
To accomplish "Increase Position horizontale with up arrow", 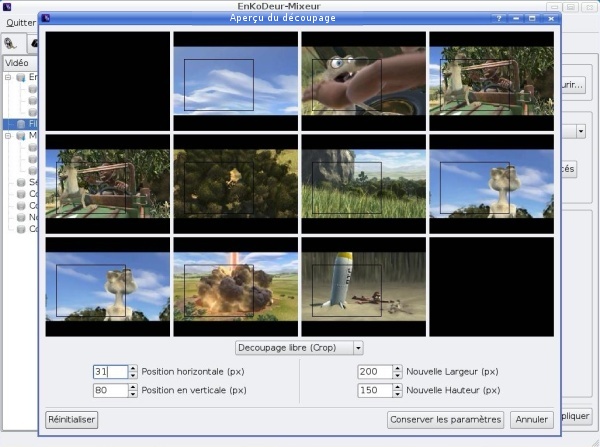I will tap(133, 368).
